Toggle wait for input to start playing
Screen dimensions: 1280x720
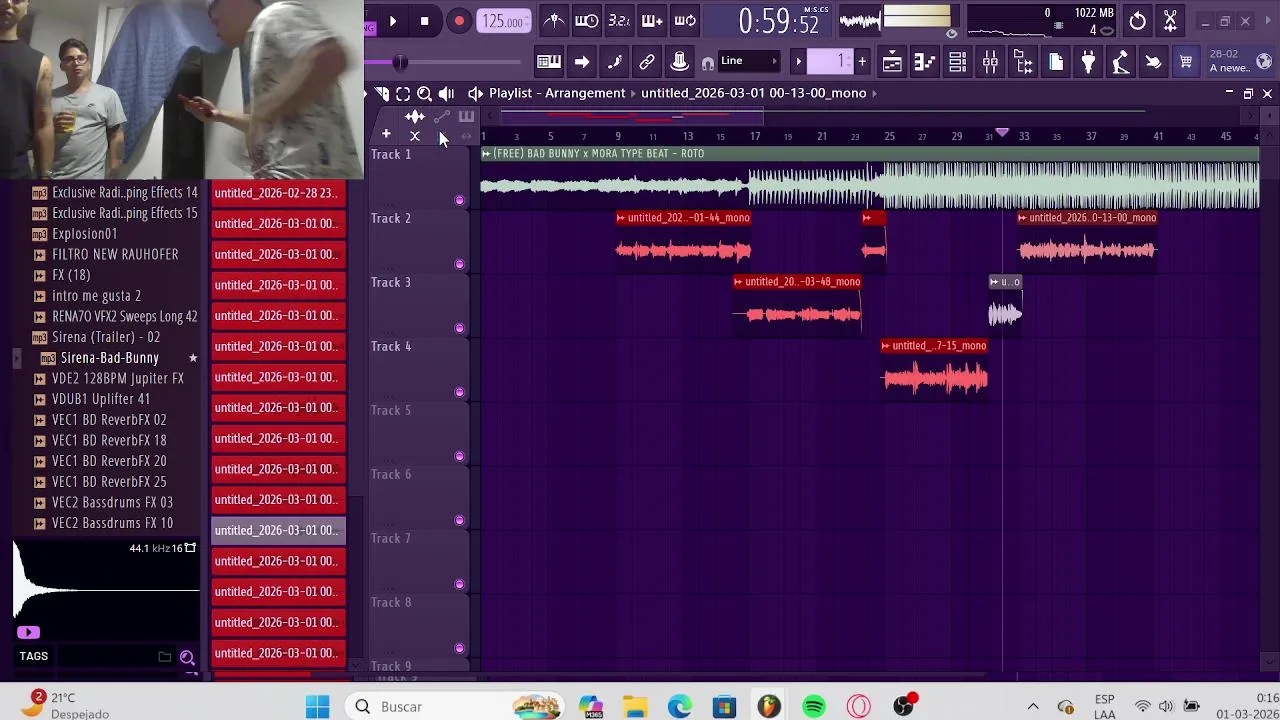pyautogui.click(x=587, y=21)
